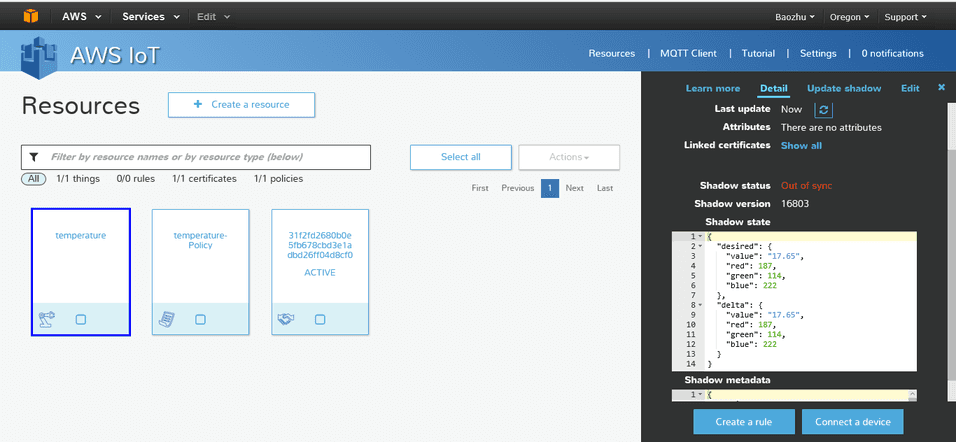
Task: Collapse the "delta" block fold arrow
Action: (x=700, y=305)
